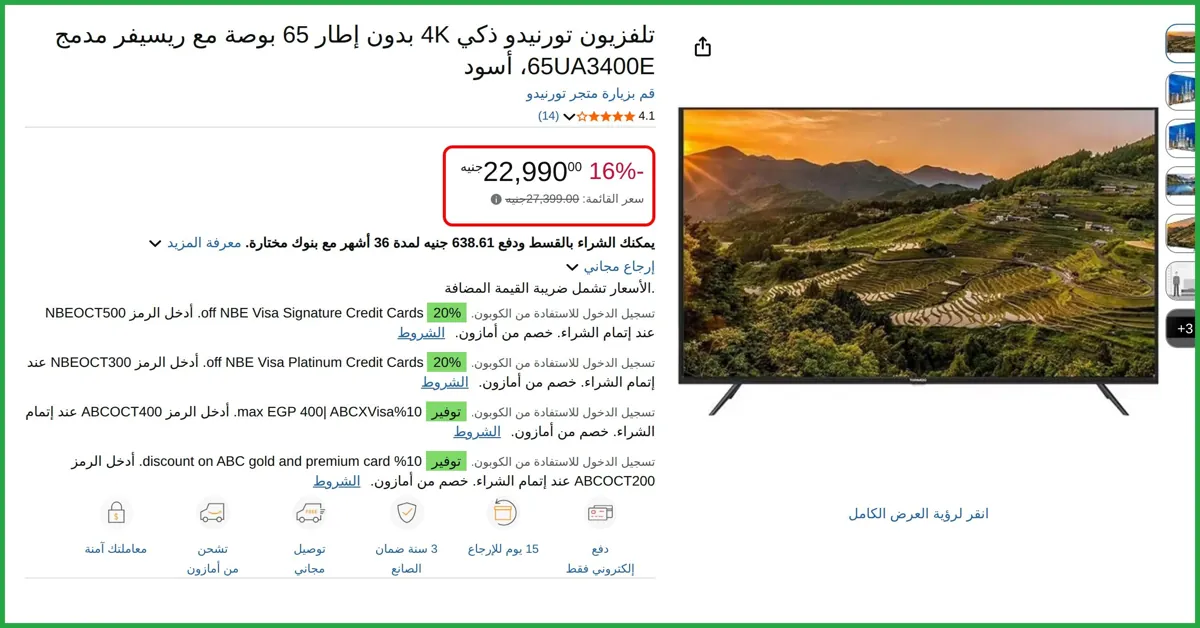
Task: Click the 15 days return box icon
Action: [503, 513]
